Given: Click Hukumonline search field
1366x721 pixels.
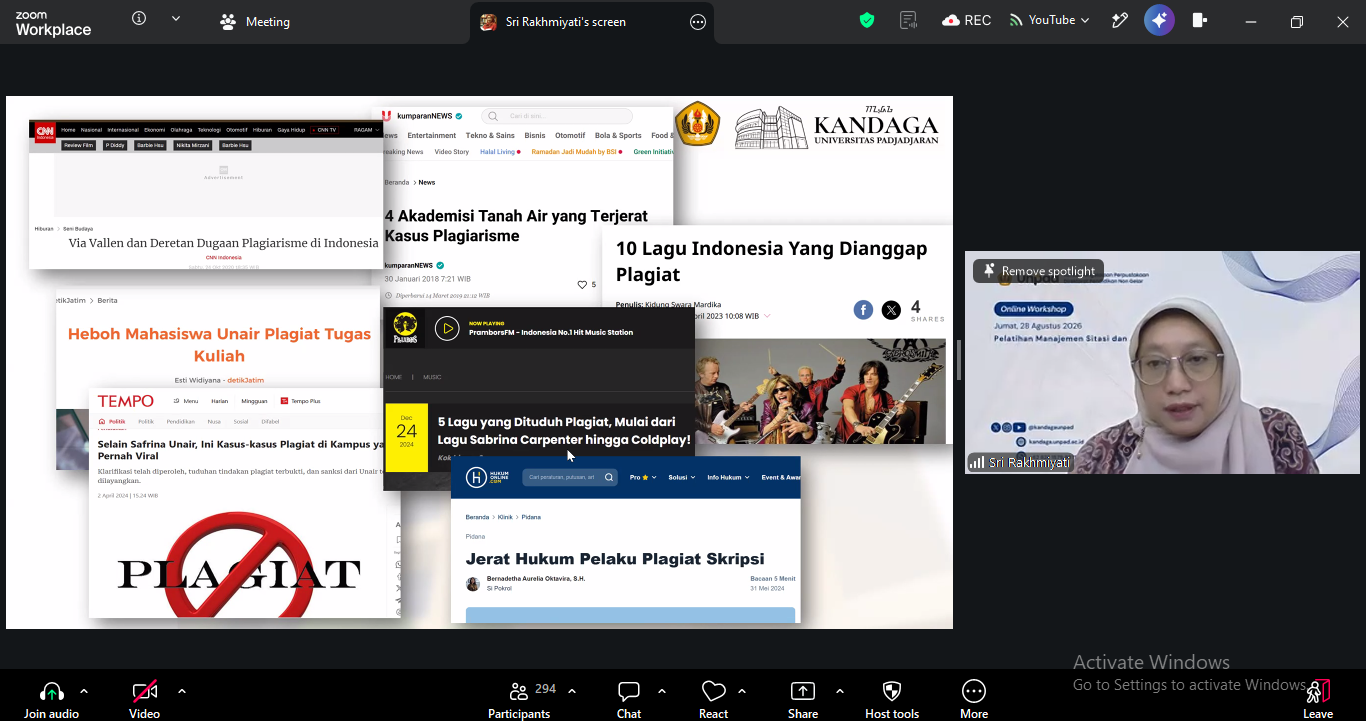Looking at the screenshot, I should (569, 477).
